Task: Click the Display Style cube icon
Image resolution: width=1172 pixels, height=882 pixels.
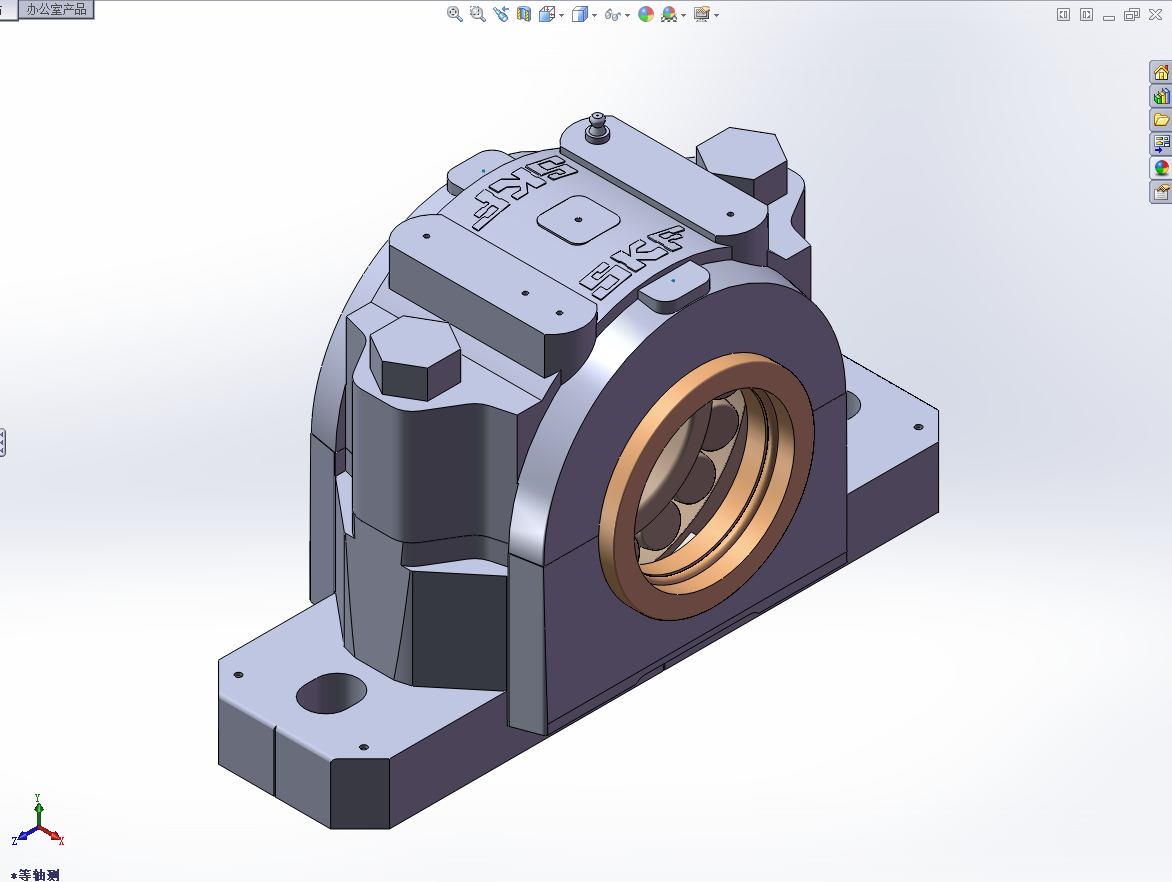Action: [580, 14]
